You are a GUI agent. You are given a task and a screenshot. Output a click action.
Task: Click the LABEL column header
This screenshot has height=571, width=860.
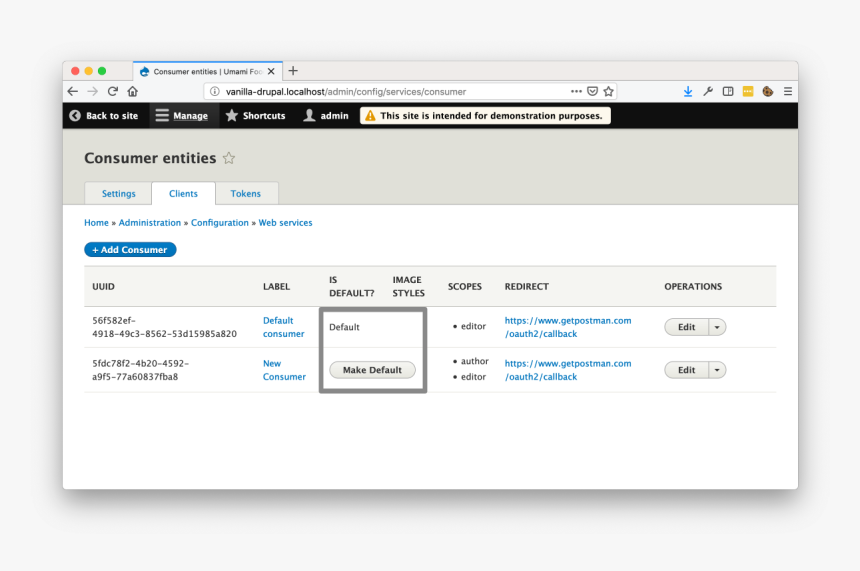[x=276, y=286]
